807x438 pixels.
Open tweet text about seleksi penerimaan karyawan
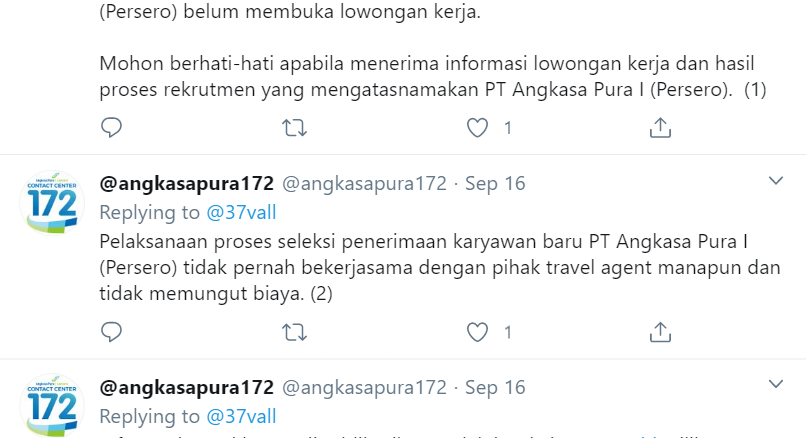(x=440, y=268)
